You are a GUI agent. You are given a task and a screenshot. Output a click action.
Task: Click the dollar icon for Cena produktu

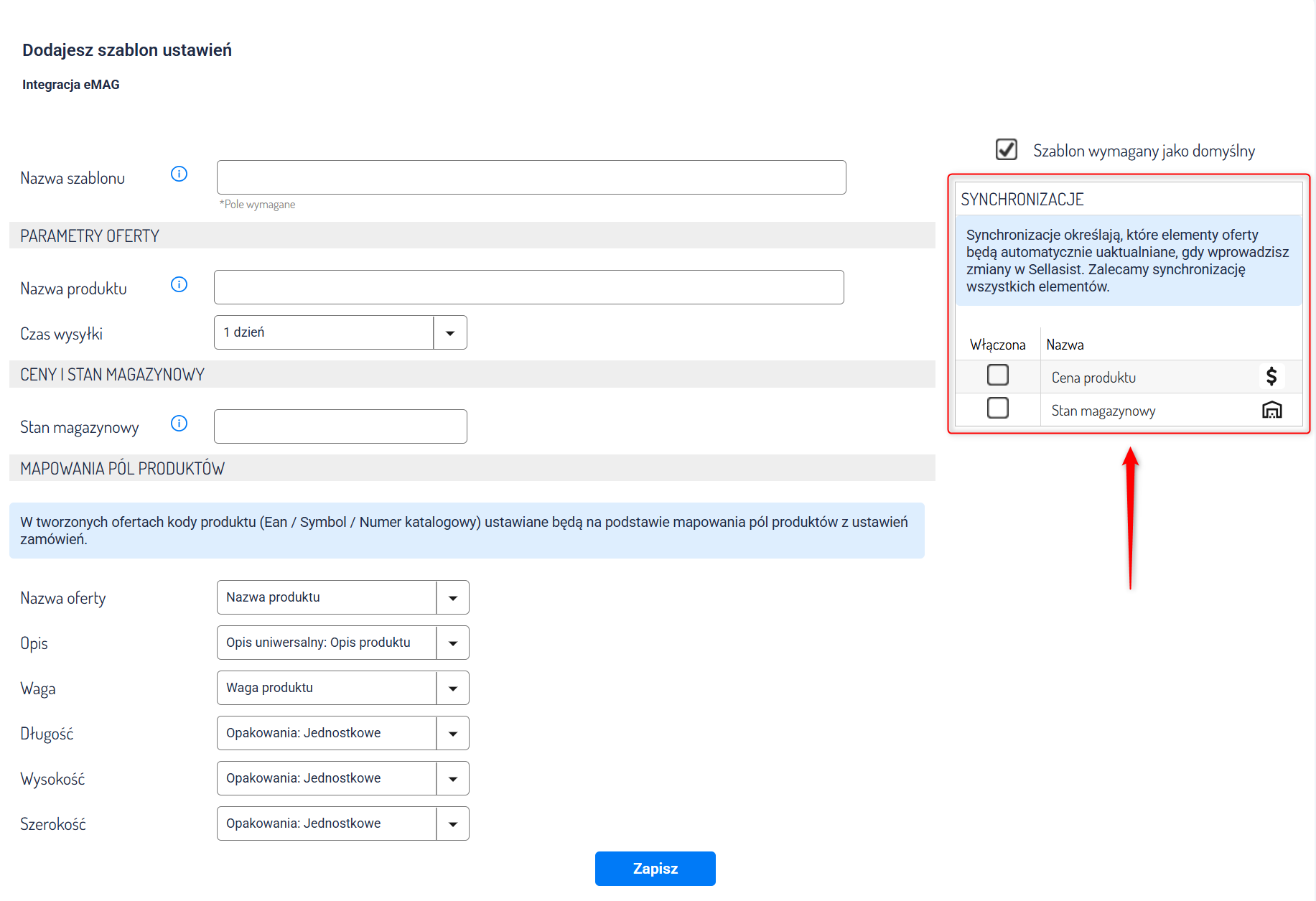coord(1271,376)
